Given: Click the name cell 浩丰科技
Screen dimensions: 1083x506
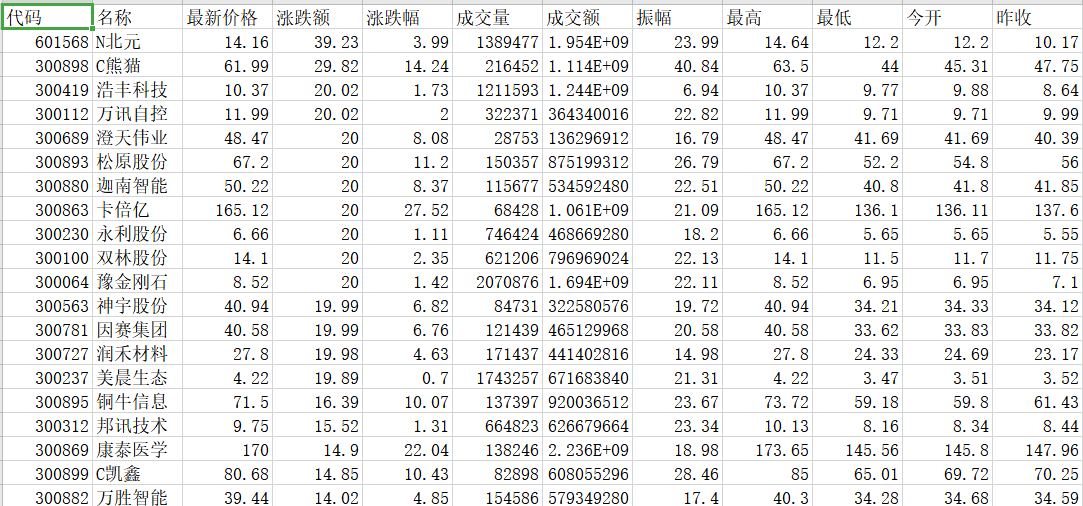Looking at the screenshot, I should tap(138, 90).
